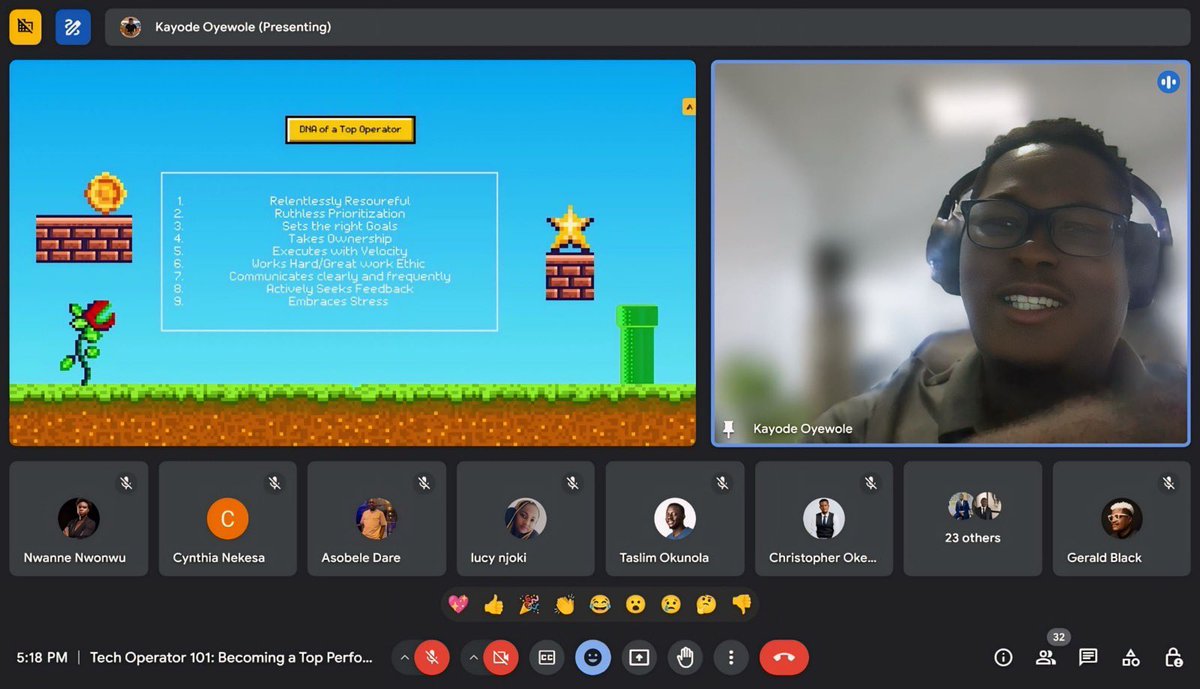Click the Embraces Stress line
Viewport: 1200px width, 689px height.
pyautogui.click(x=338, y=301)
